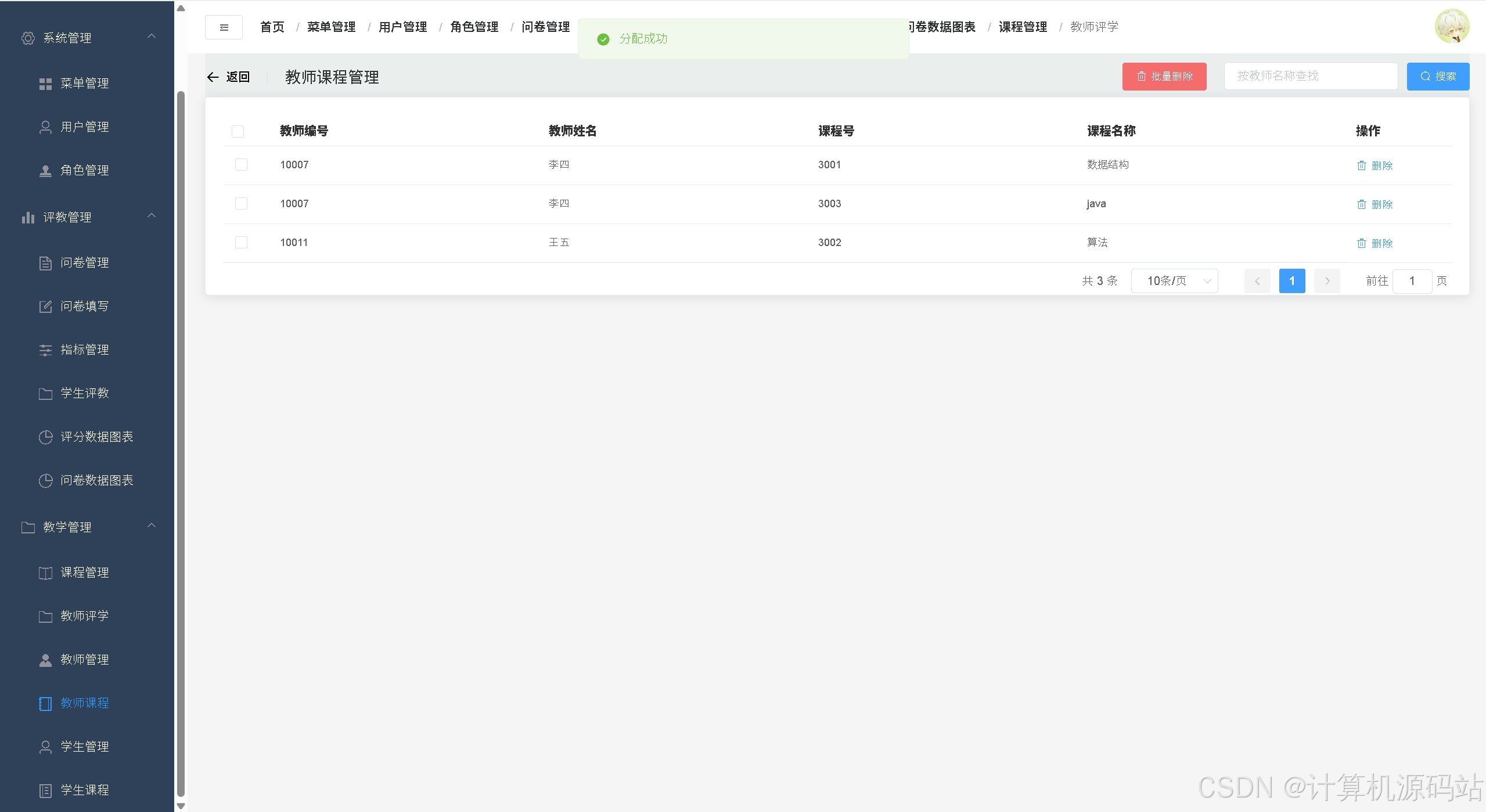The width and height of the screenshot is (1486, 812).
Task: Click the 批量删除 button
Action: click(1164, 77)
